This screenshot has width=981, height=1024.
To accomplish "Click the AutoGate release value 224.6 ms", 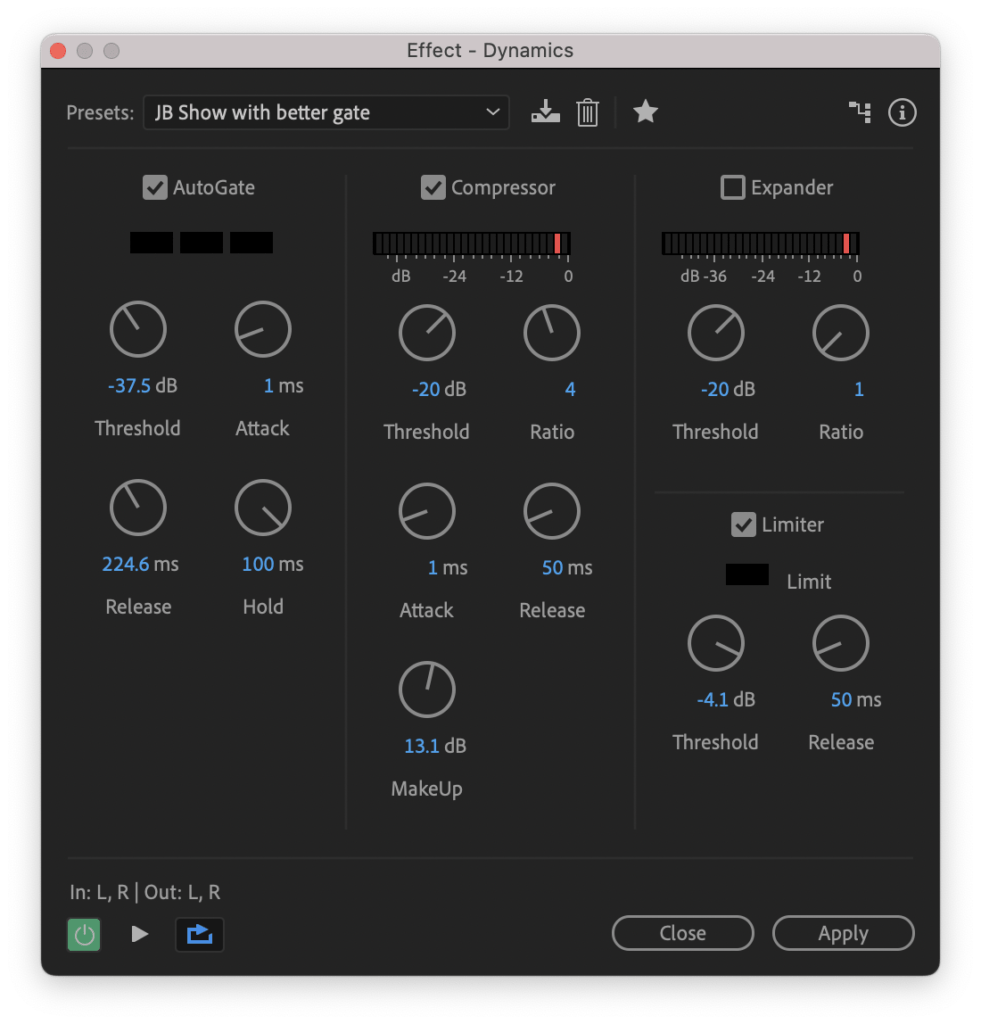I will pos(140,564).
